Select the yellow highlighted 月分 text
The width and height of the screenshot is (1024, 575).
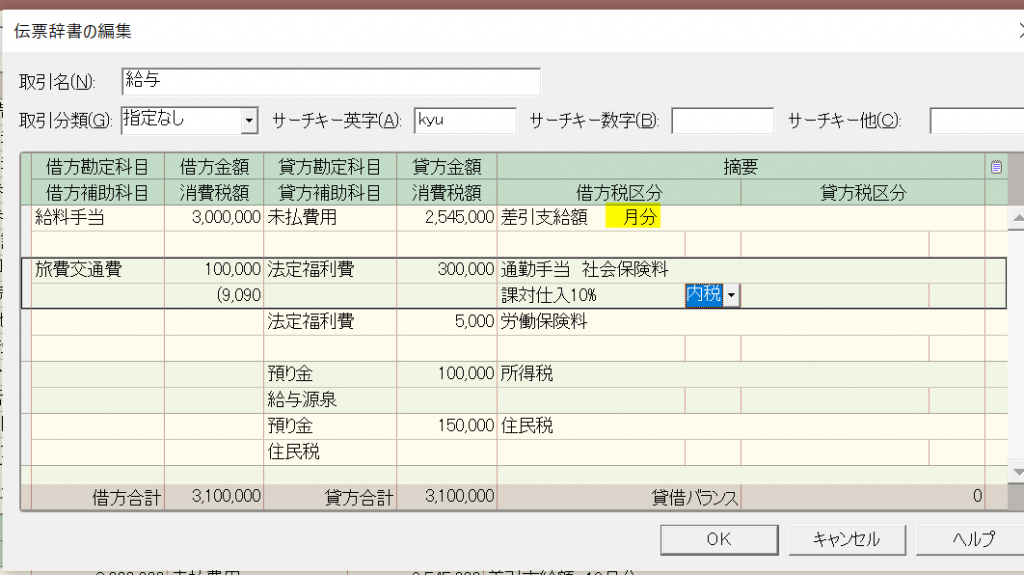tap(633, 217)
